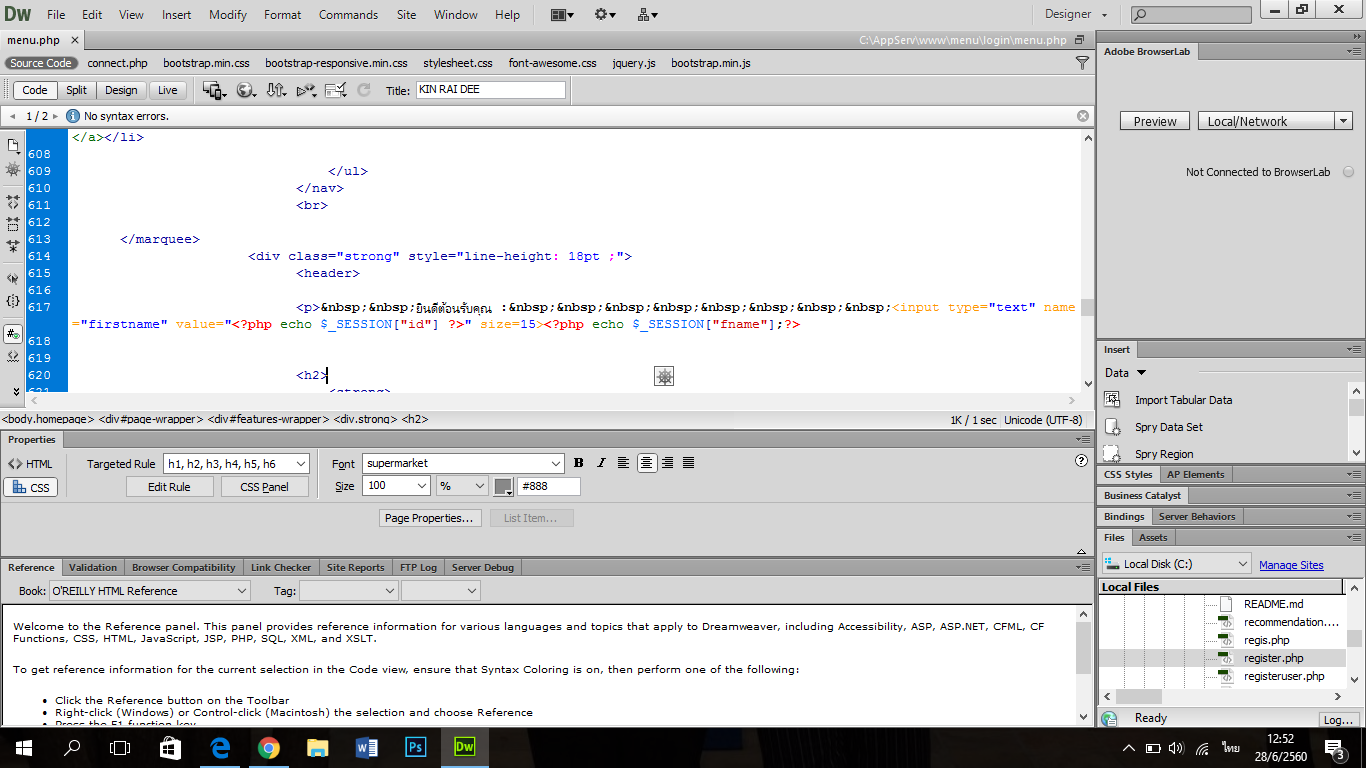The height and width of the screenshot is (768, 1366).
Task: Open Word from the taskbar
Action: point(367,747)
